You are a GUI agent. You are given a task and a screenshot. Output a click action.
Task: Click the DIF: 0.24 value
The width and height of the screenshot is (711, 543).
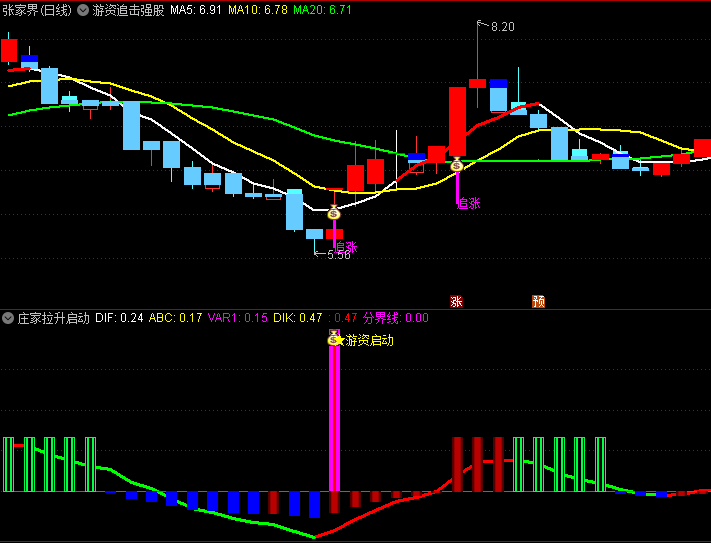pyautogui.click(x=119, y=318)
